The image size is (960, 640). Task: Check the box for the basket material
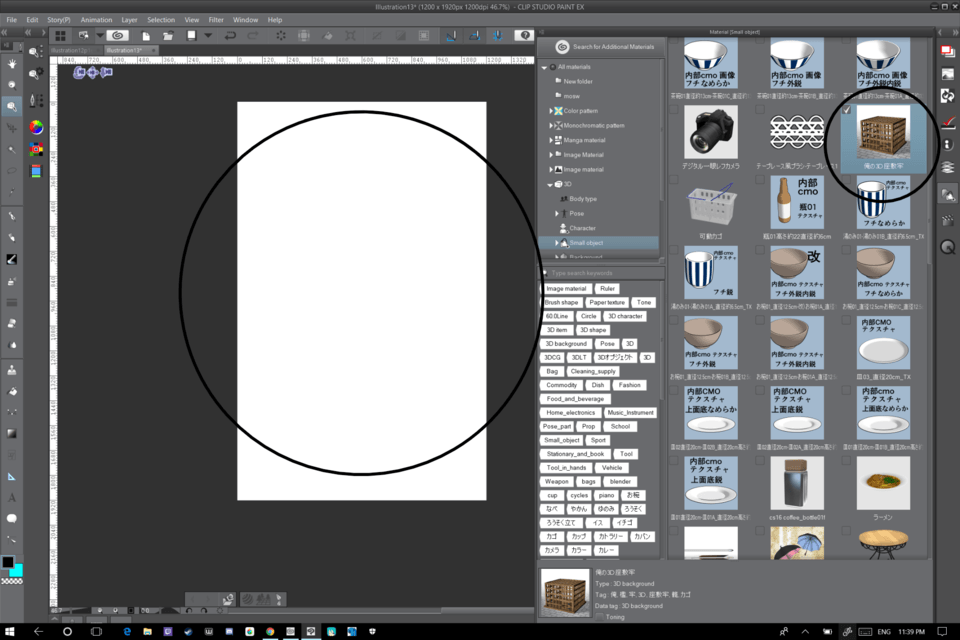coord(674,180)
